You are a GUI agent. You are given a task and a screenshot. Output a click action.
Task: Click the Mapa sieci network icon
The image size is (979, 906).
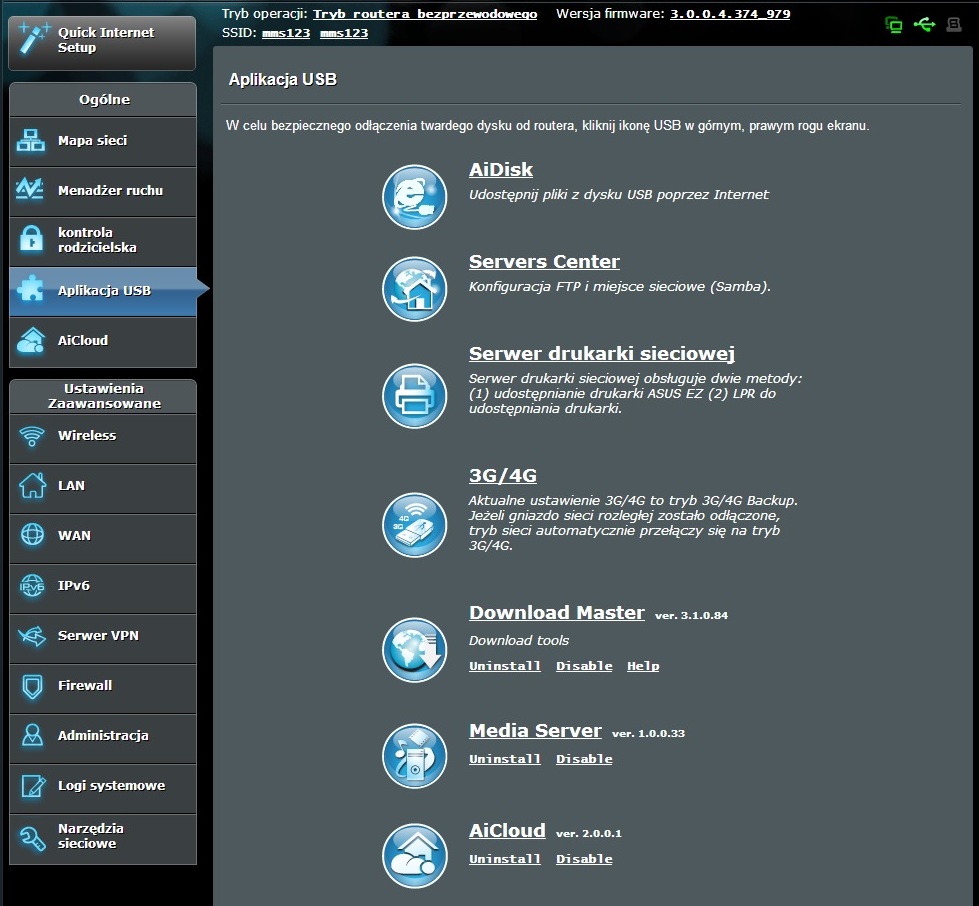(x=31, y=140)
